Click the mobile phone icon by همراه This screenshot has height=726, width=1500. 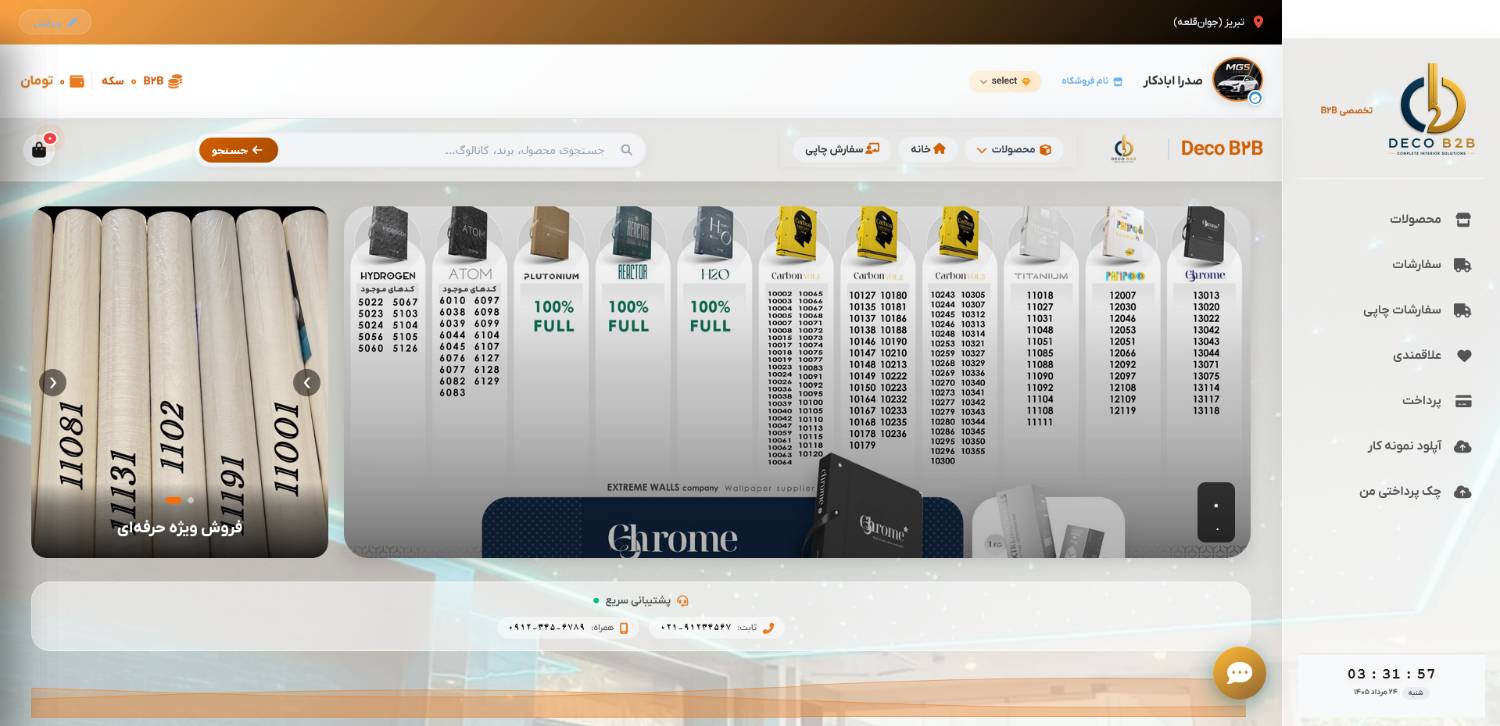[x=624, y=628]
